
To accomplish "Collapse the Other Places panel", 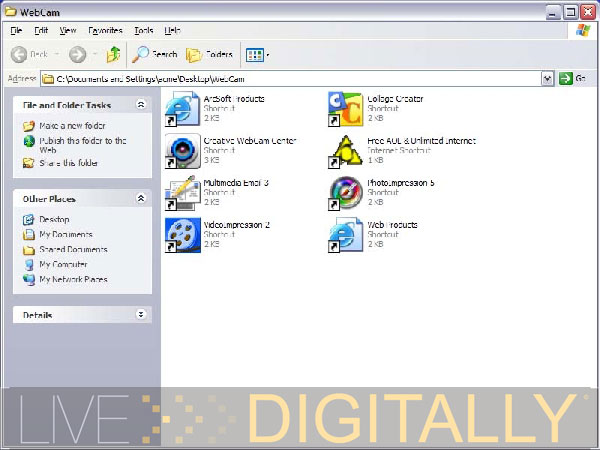I will pyautogui.click(x=141, y=199).
